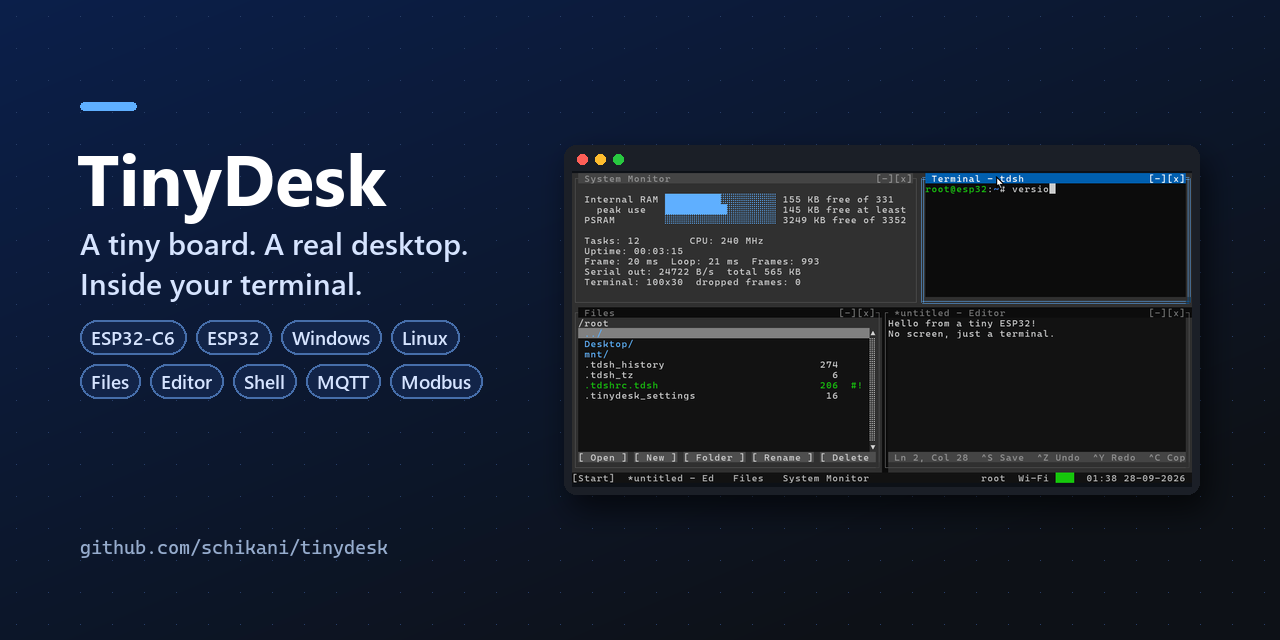
Task: Click the Files list scroll-up arrow
Action: (x=872, y=333)
